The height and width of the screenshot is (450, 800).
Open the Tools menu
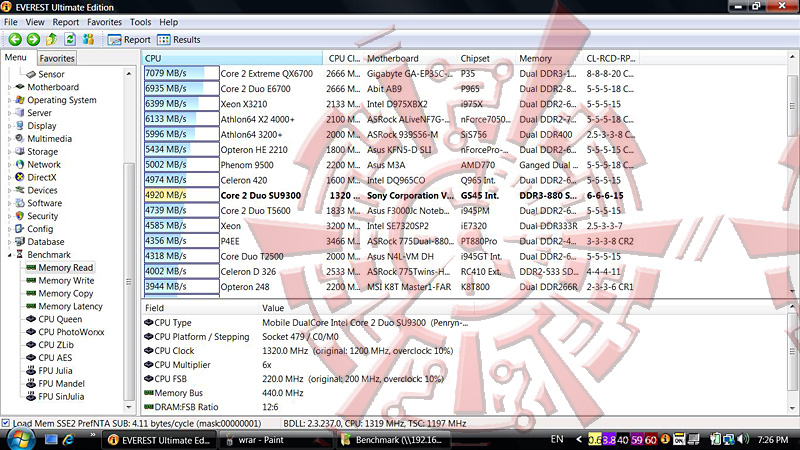click(140, 22)
